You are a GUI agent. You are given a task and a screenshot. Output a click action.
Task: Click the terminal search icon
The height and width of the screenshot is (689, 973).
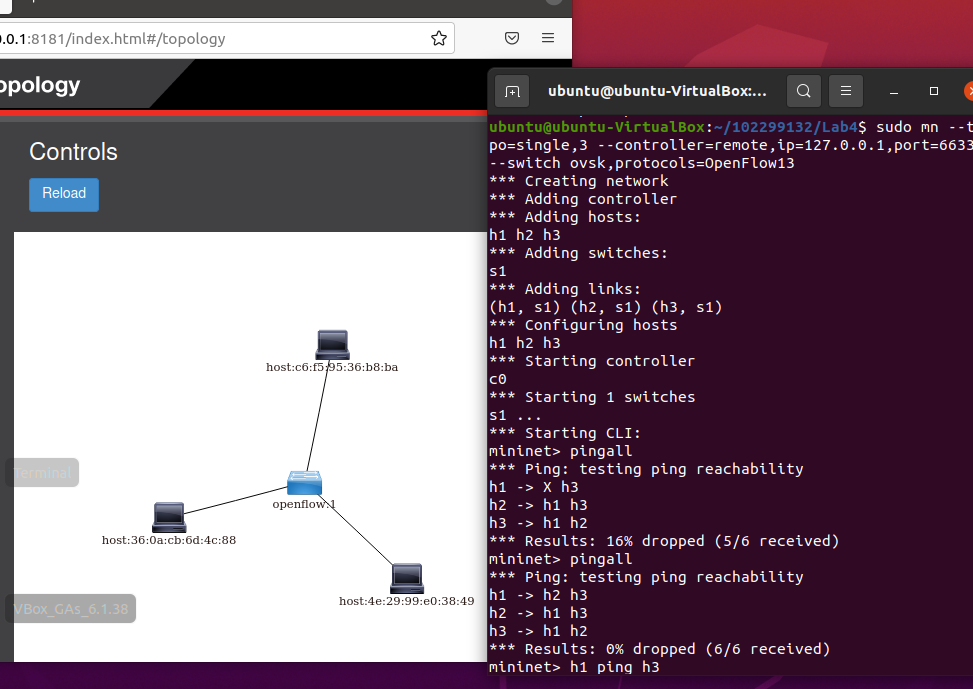tap(804, 91)
